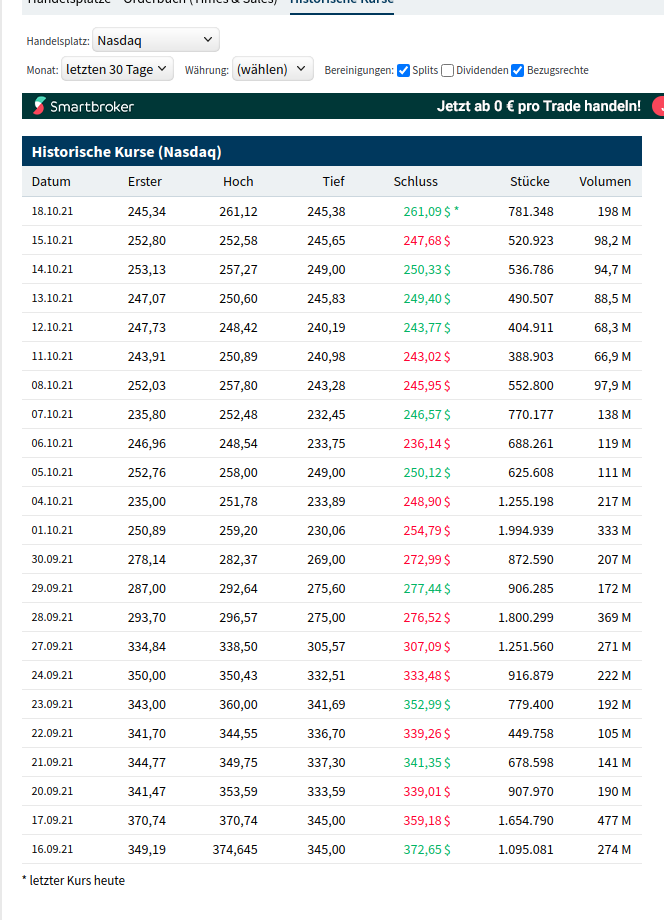Viewport: 664px width, 920px height.
Task: Click the Smartbroker logo icon
Action: (x=39, y=106)
